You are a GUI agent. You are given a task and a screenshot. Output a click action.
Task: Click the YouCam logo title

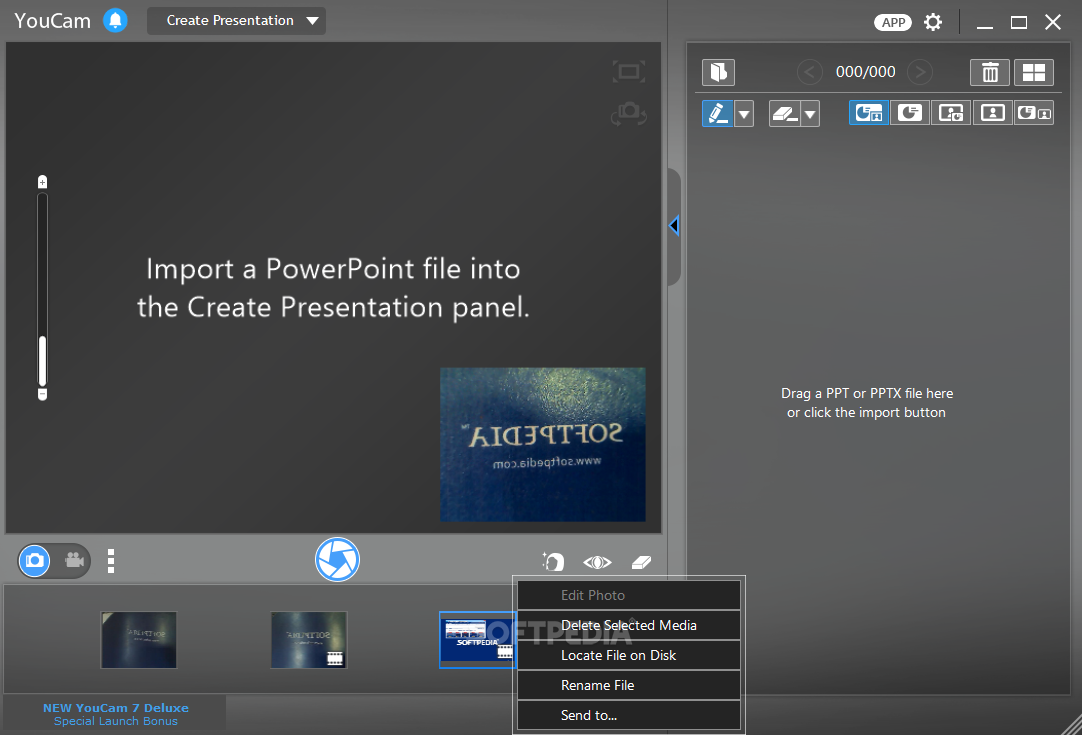click(52, 21)
